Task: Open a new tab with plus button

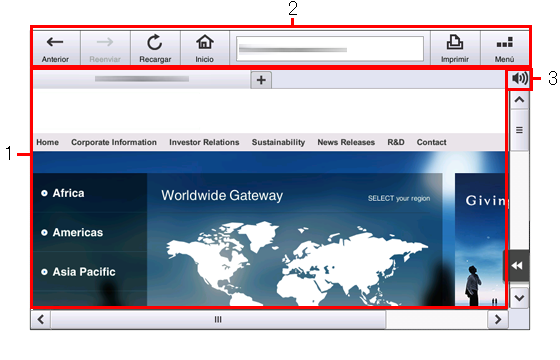Action: coord(261,80)
